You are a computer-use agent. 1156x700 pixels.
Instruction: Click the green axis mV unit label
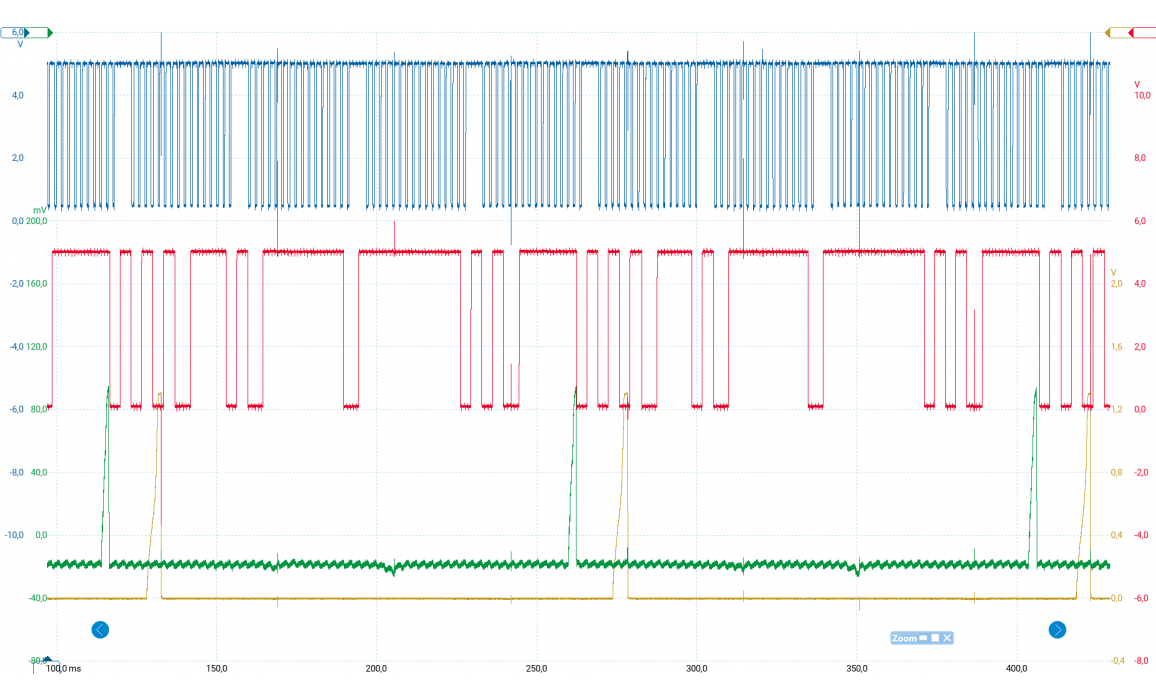pyautogui.click(x=39, y=209)
